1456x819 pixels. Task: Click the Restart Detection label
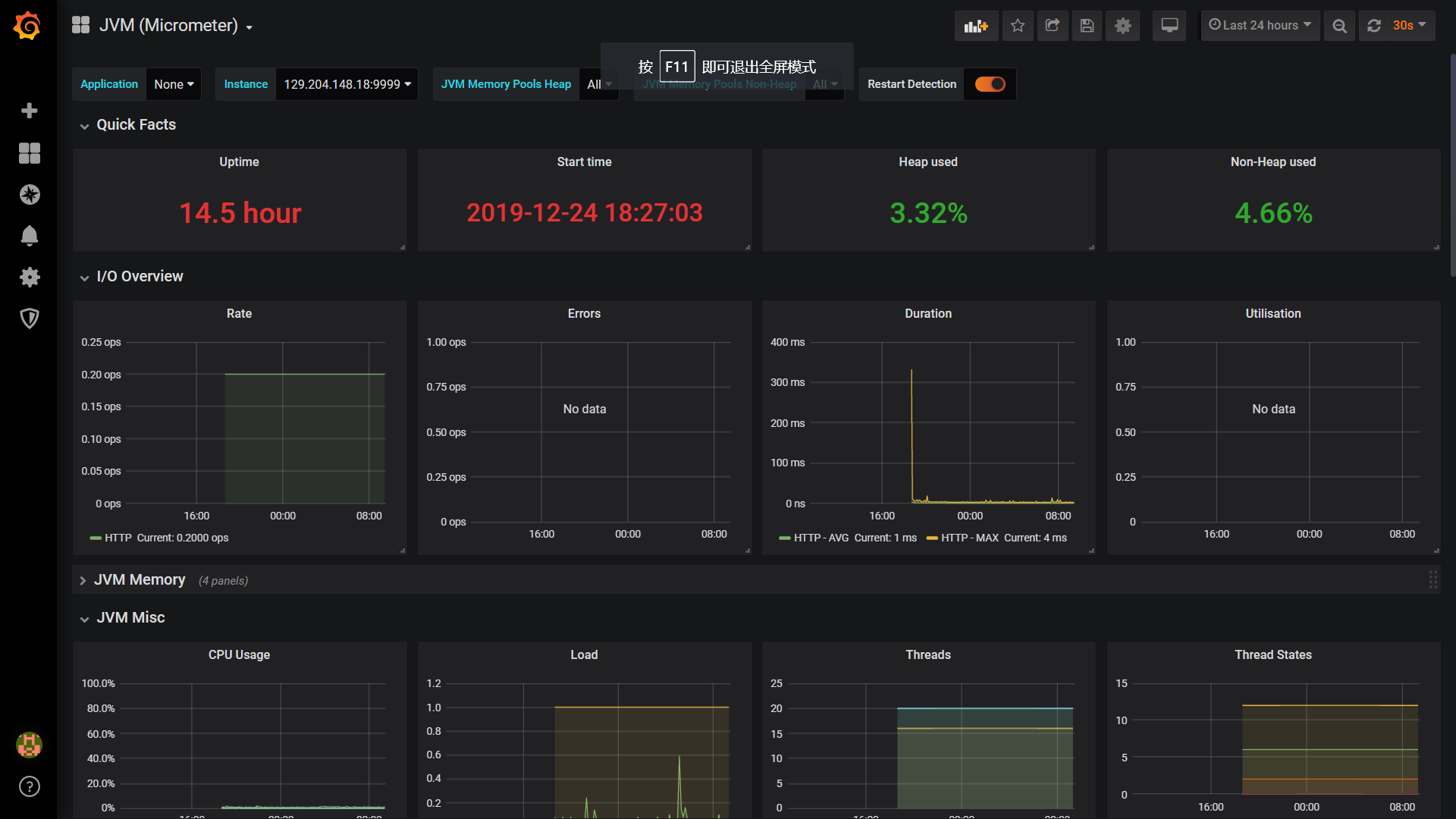coord(912,84)
